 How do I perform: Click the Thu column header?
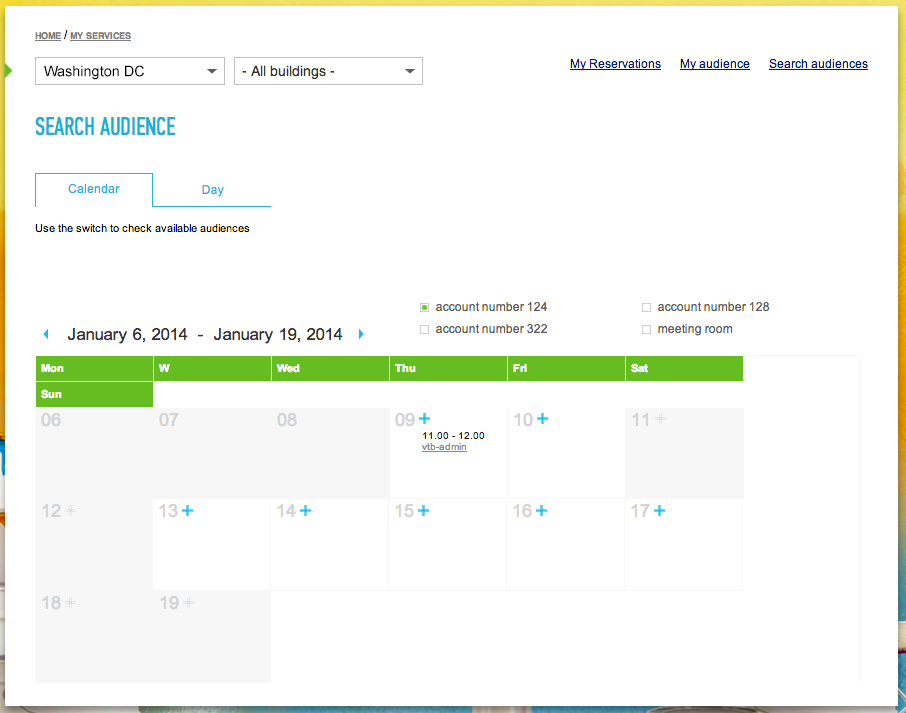[448, 368]
